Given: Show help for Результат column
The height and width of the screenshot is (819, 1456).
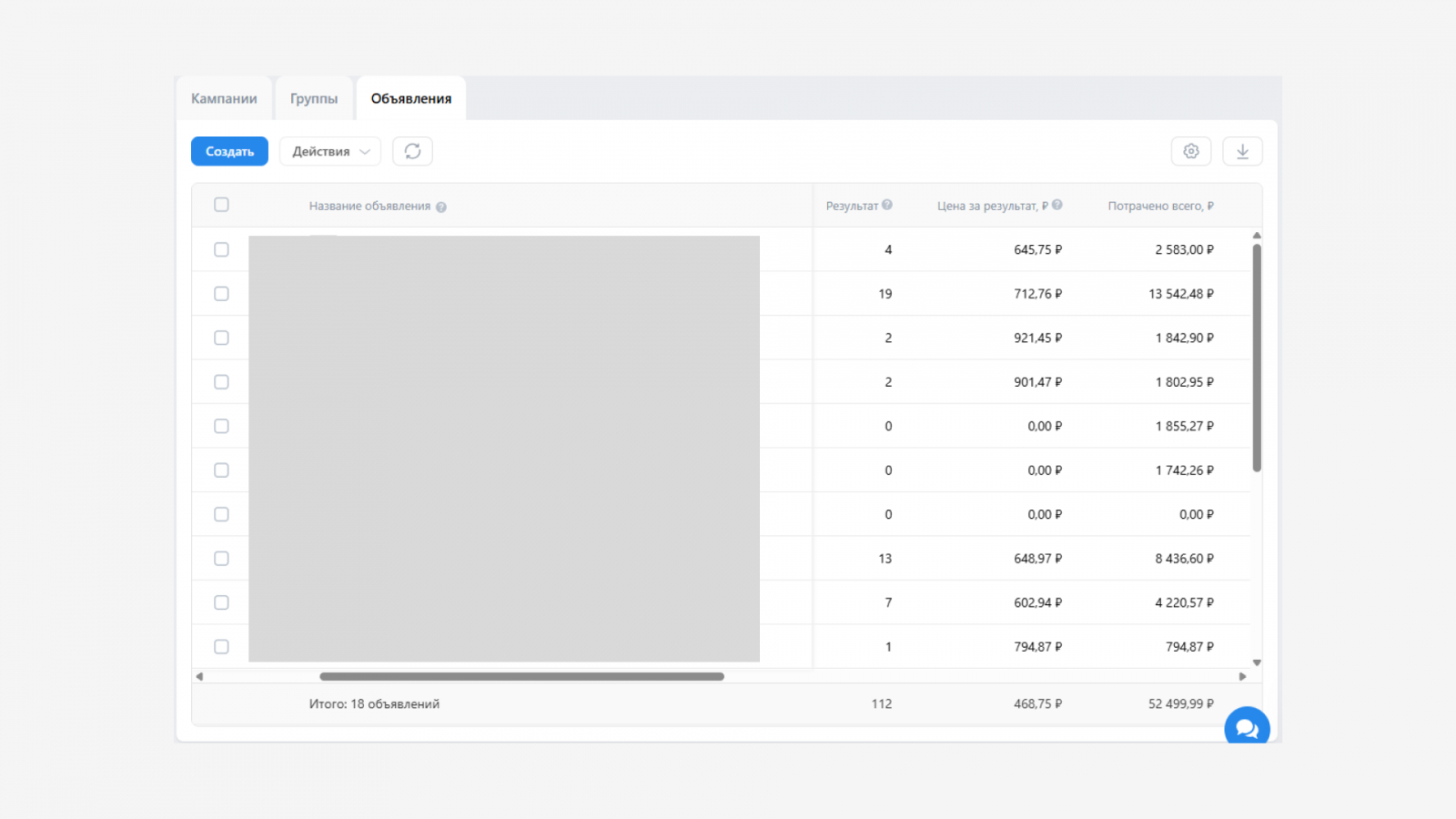Looking at the screenshot, I should tap(887, 205).
